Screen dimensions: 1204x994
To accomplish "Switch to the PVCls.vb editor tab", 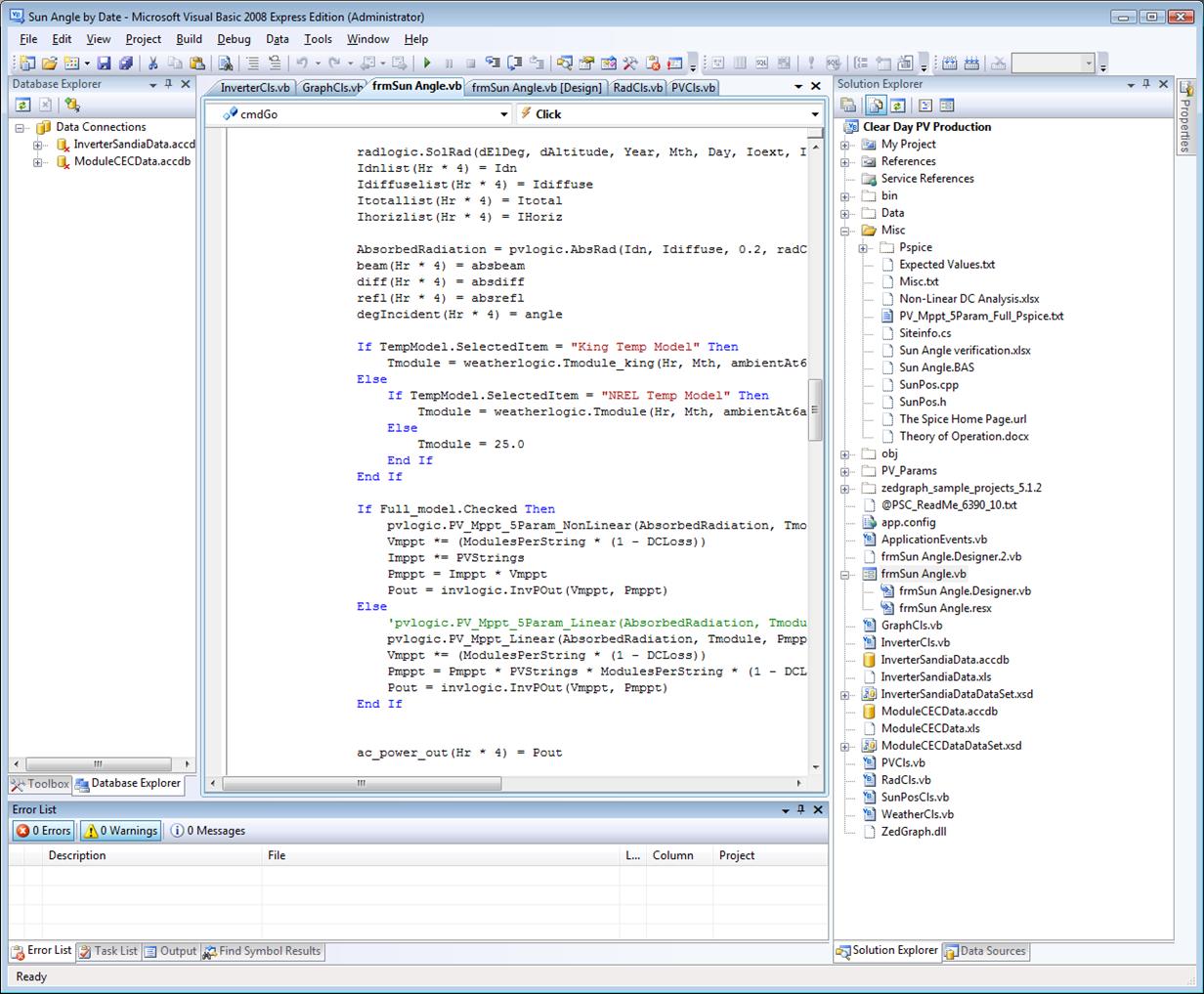I will tap(693, 88).
